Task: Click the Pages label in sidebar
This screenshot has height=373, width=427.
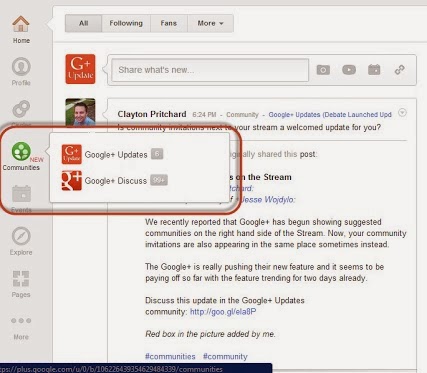Action: (21, 295)
